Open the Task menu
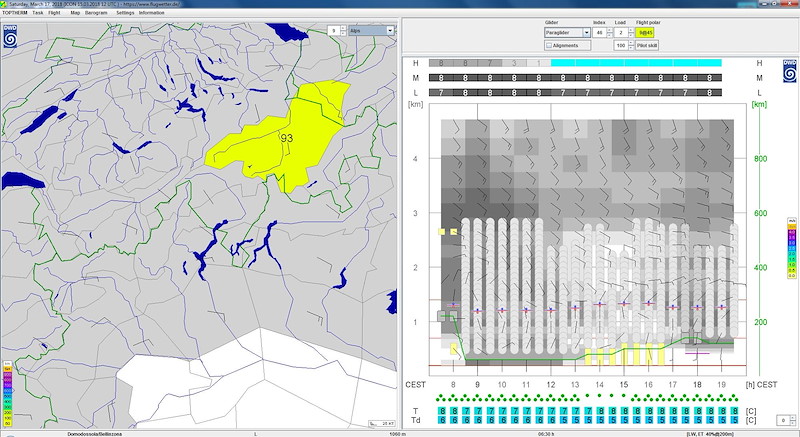This screenshot has height=437, width=800. click(x=38, y=13)
